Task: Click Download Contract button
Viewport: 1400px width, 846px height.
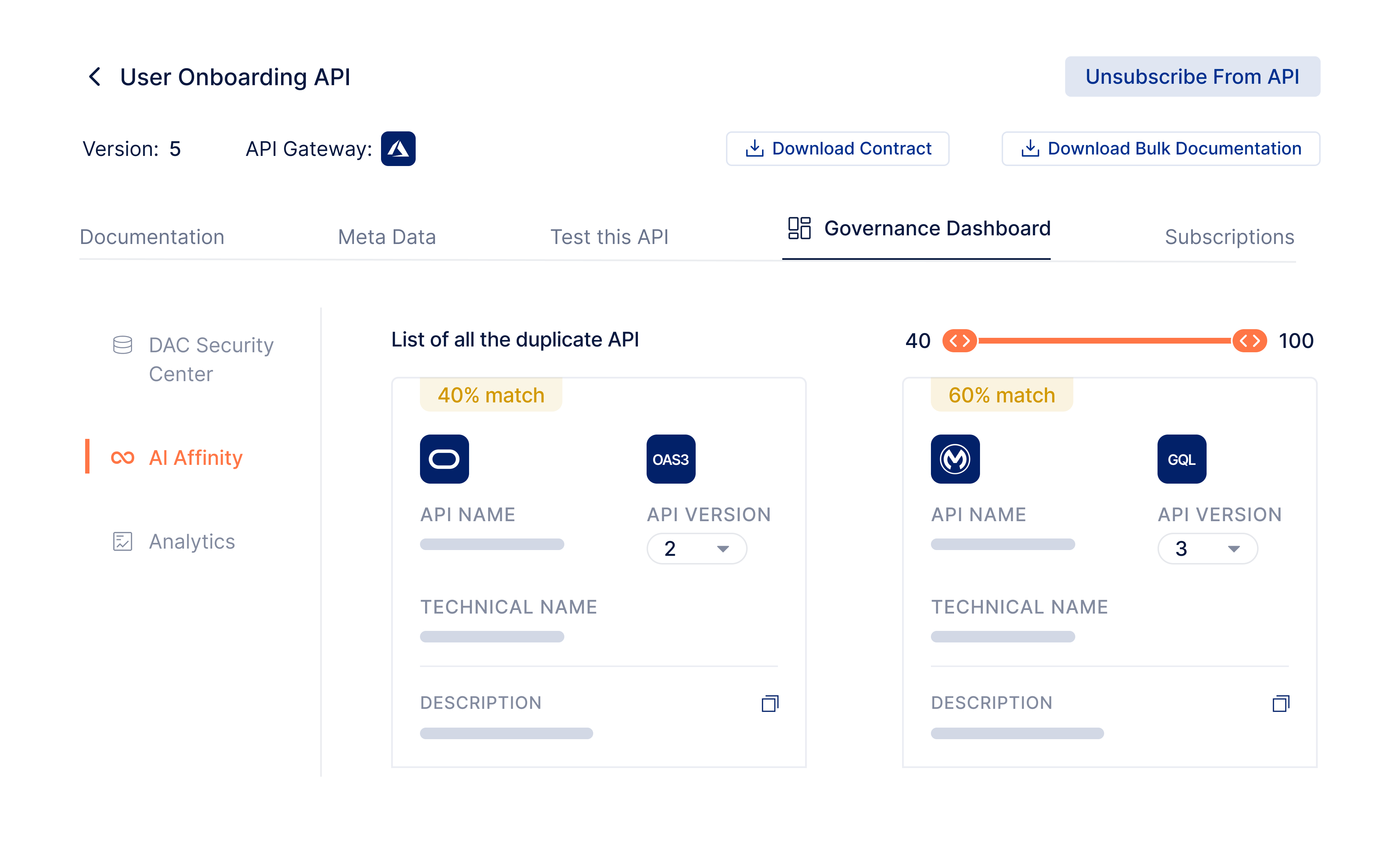Action: (x=837, y=149)
